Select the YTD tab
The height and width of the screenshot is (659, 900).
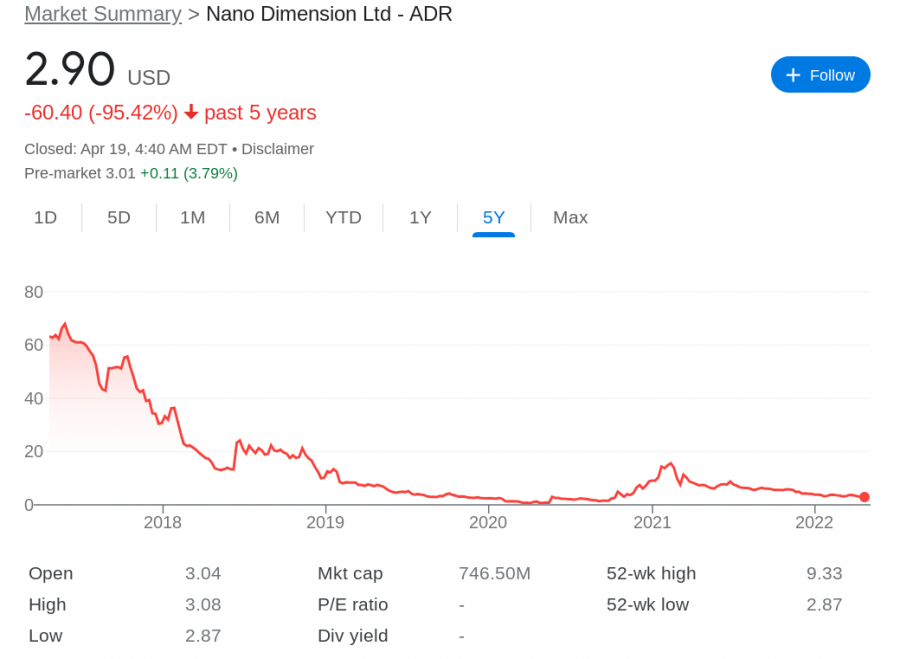coord(343,218)
